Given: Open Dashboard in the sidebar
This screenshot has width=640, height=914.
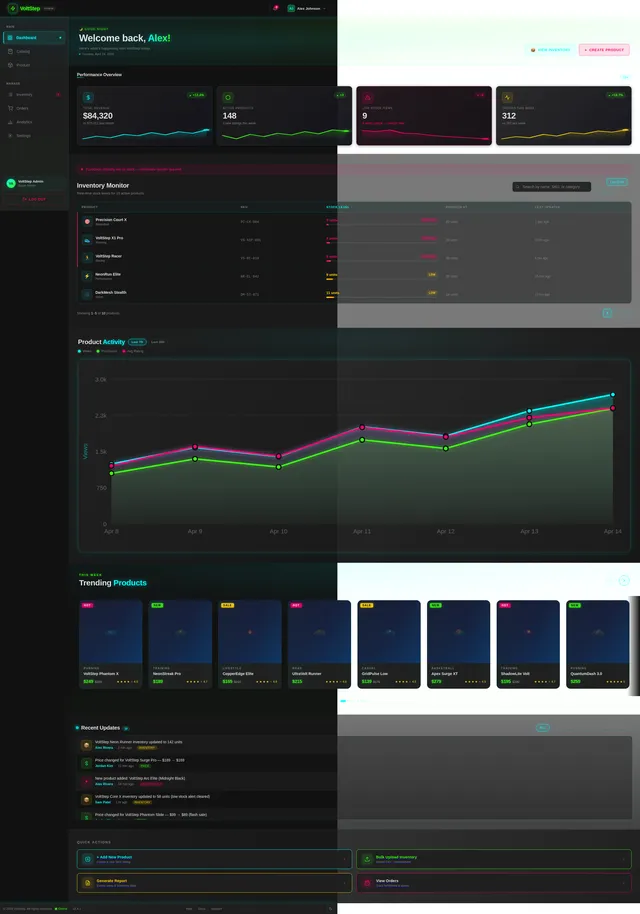Looking at the screenshot, I should pyautogui.click(x=34, y=37).
